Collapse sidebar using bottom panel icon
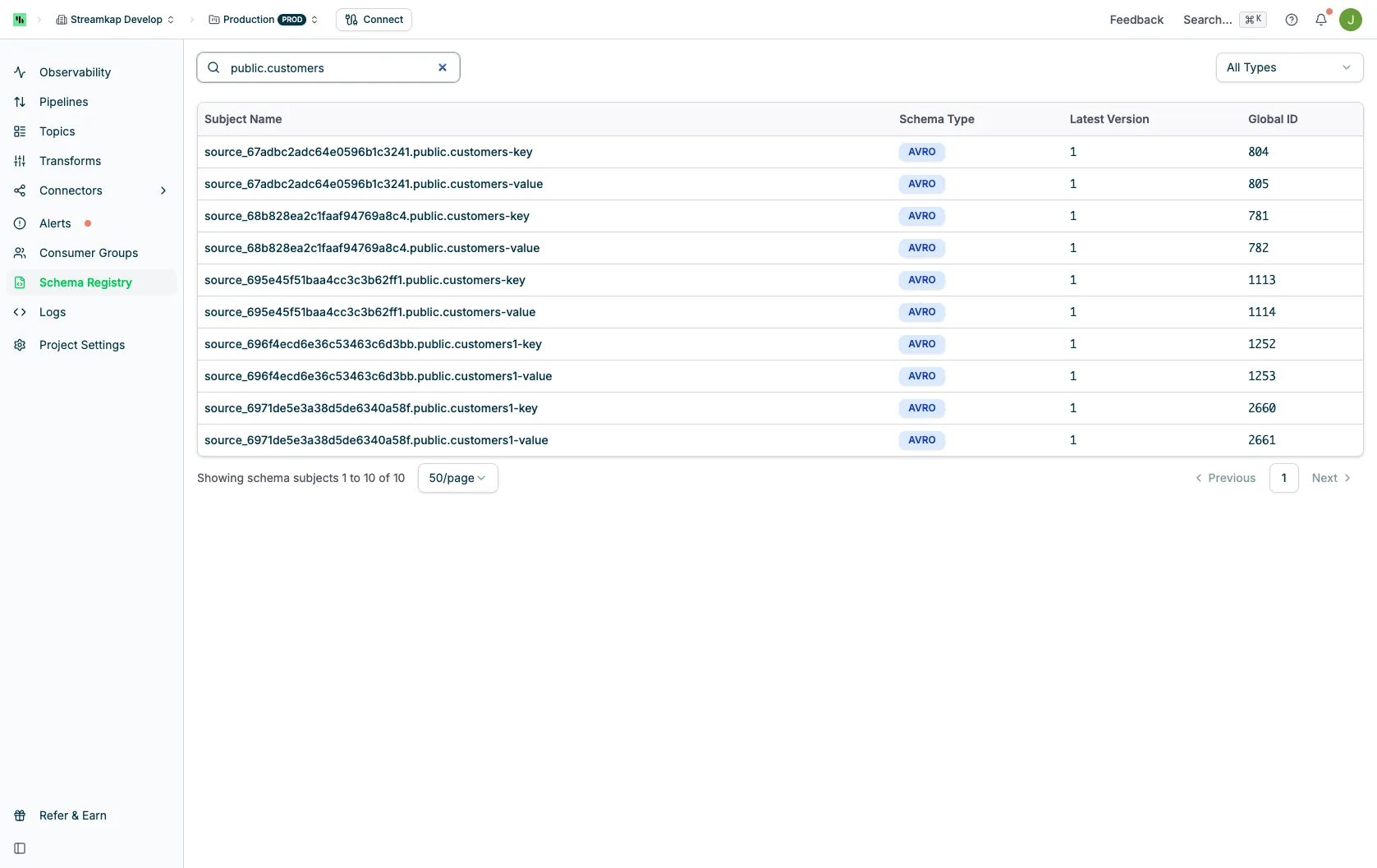Viewport: 1377px width, 868px height. coord(20,848)
